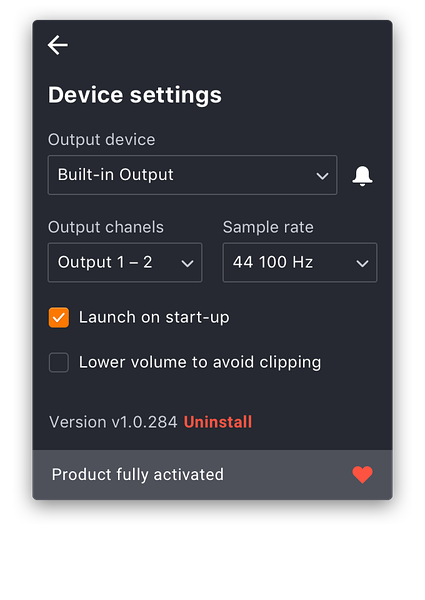
Task: Open the 44 100 Hz dropdown
Action: point(300,262)
